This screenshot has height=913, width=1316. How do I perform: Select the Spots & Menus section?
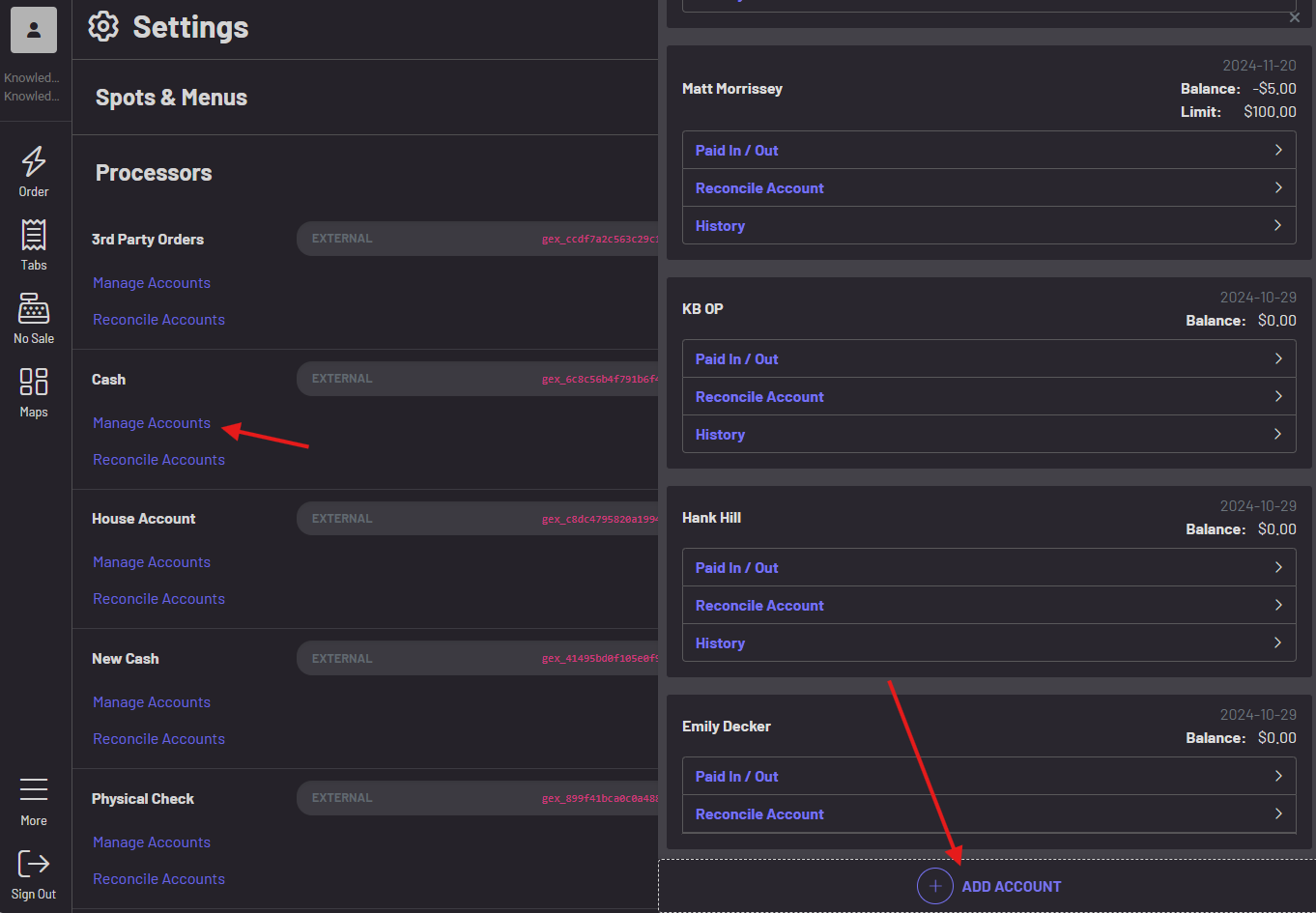(x=171, y=98)
